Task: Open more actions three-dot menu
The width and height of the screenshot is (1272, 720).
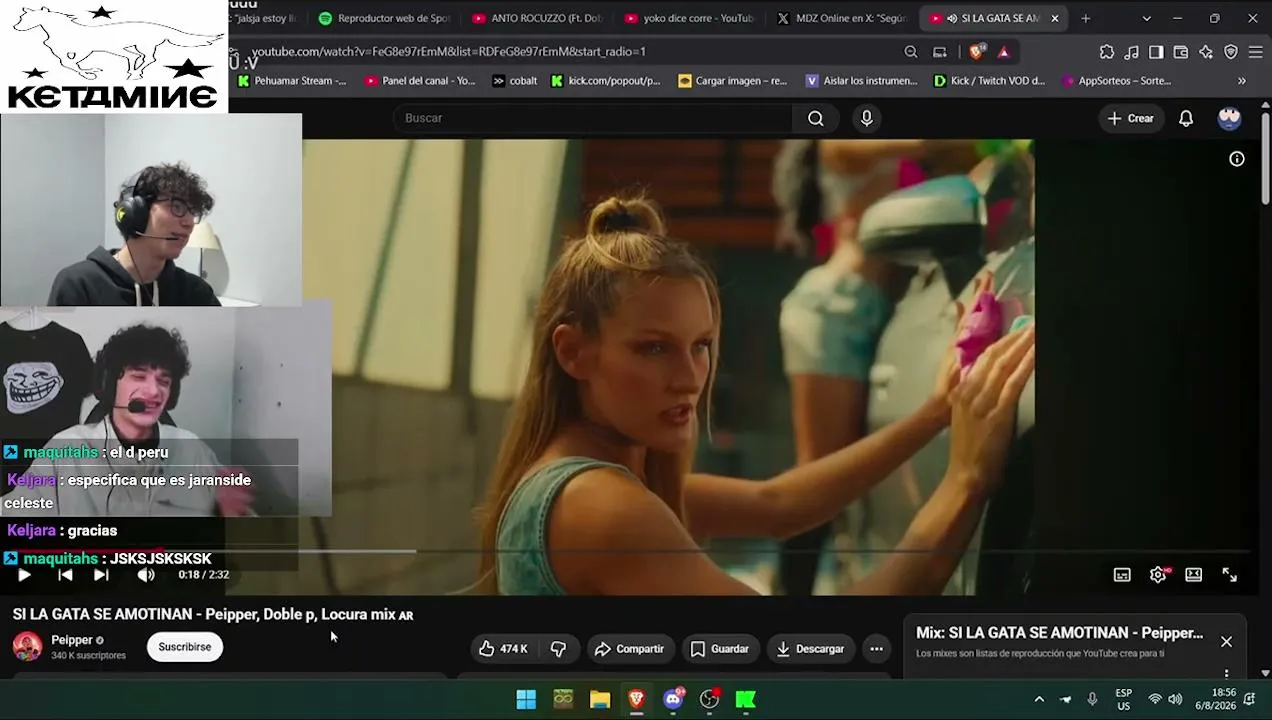Action: coord(876,649)
